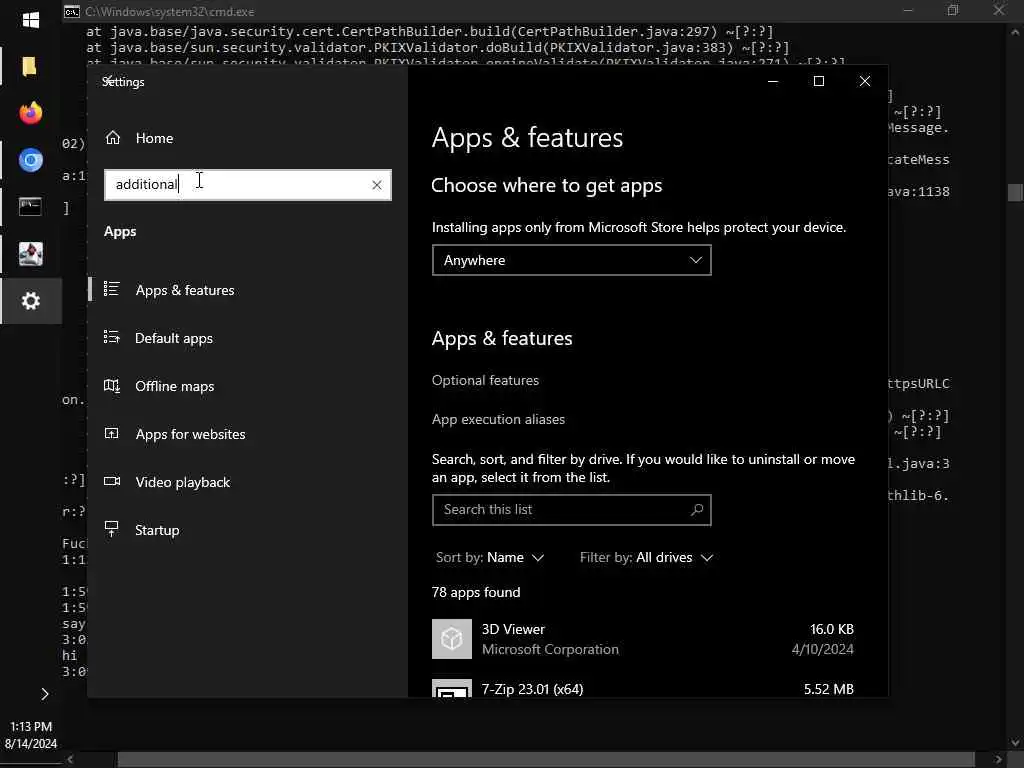Maximize the Settings window
1024x768 pixels.
click(818, 81)
